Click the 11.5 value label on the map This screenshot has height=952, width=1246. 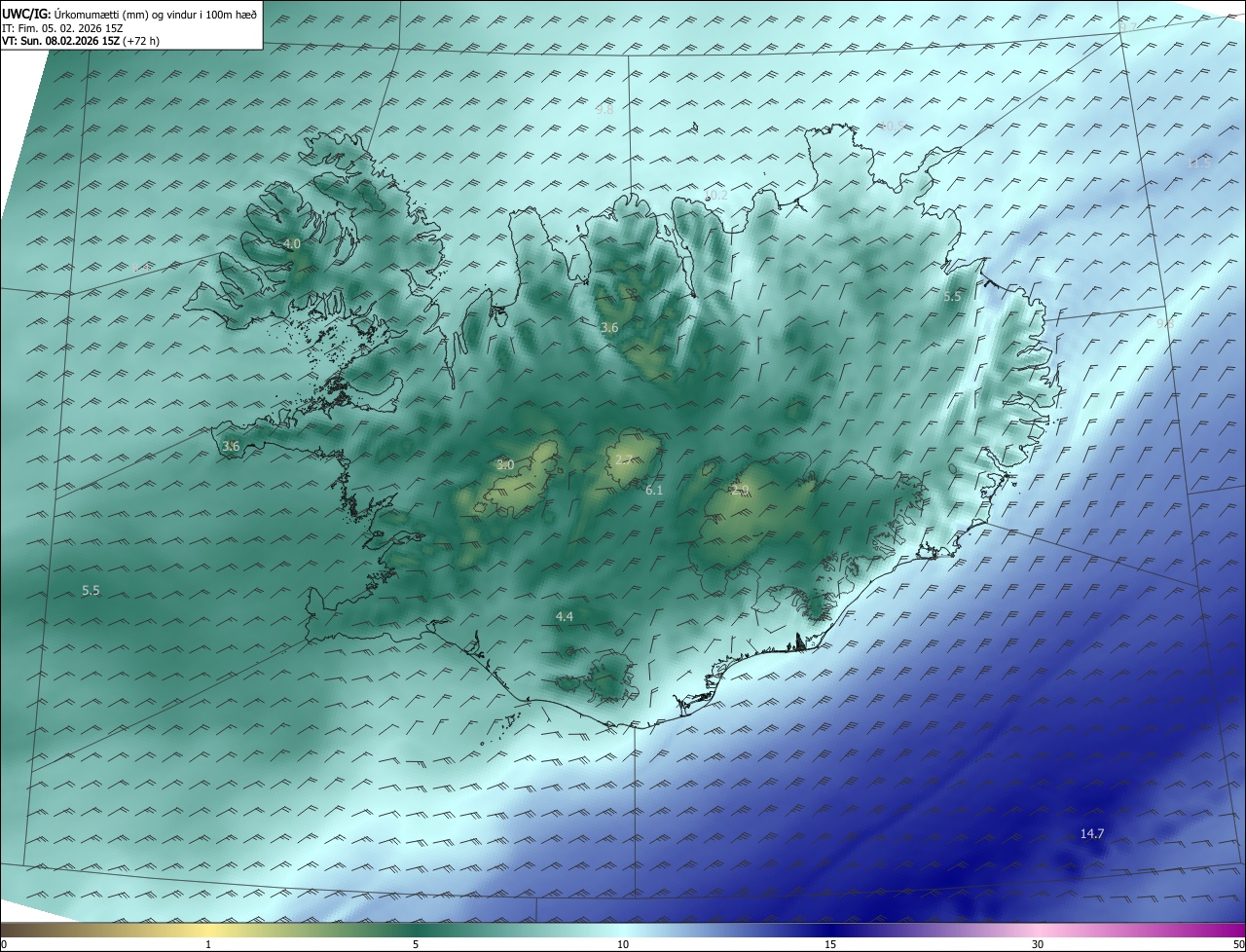[x=1199, y=163]
